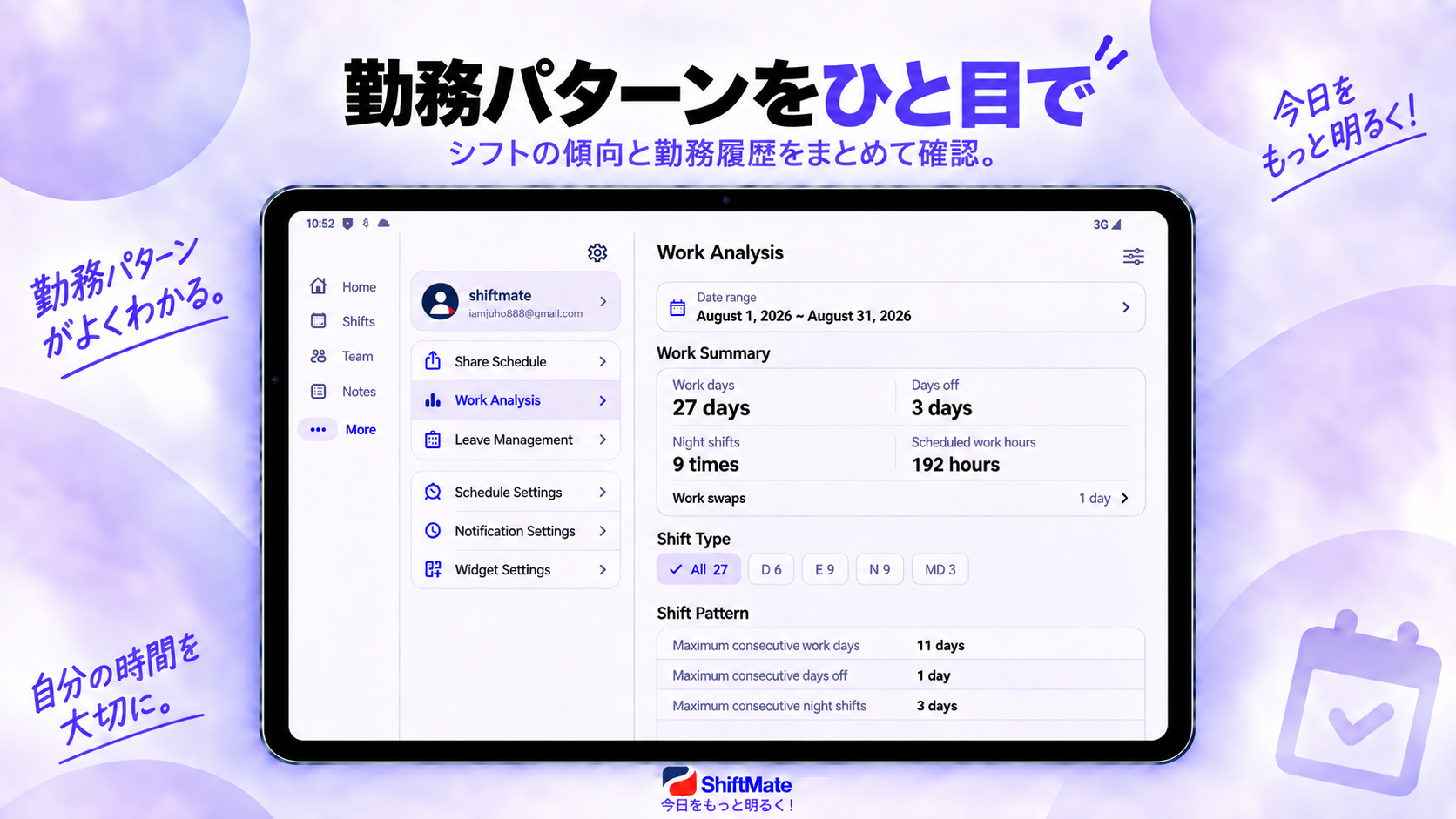Click '27 days' work days value

click(x=711, y=407)
